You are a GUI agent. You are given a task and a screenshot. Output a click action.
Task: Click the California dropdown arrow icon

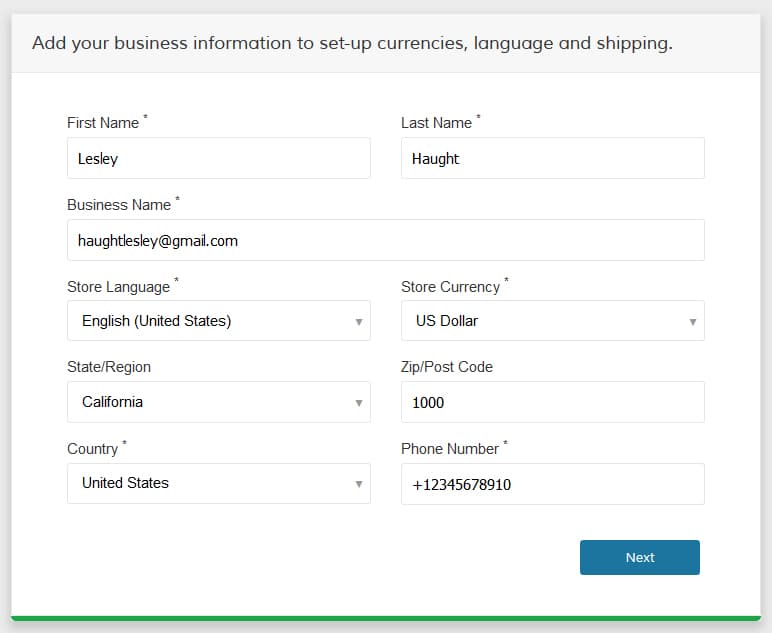359,403
